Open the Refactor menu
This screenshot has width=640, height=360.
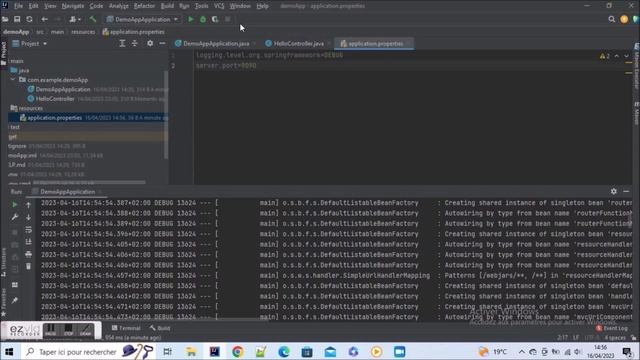(x=144, y=6)
